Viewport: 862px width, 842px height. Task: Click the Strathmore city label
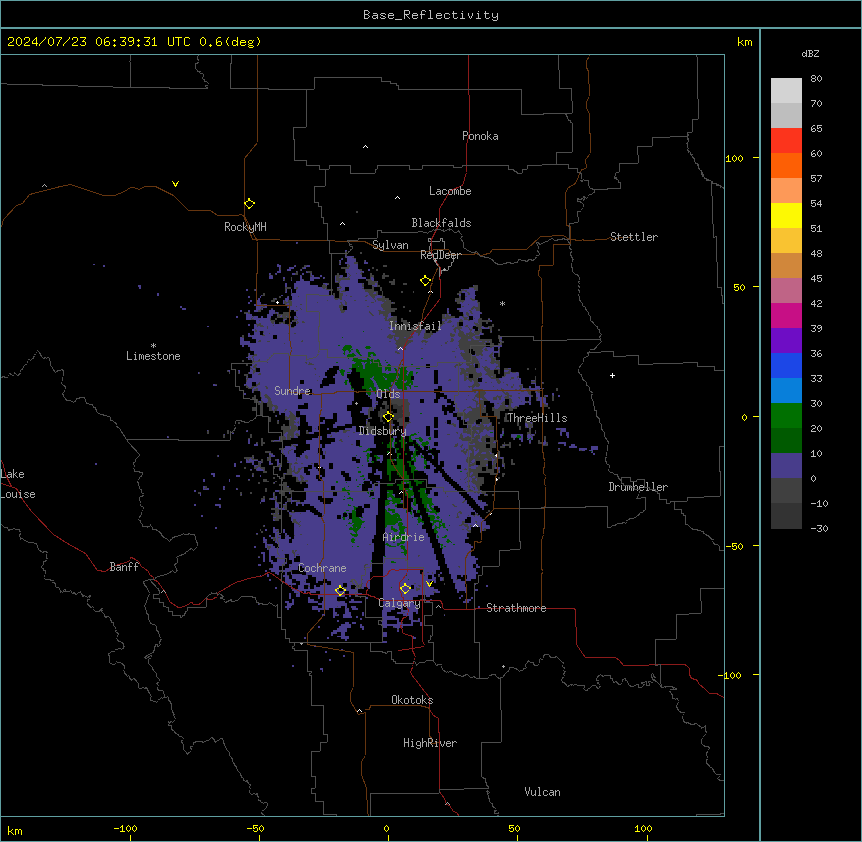tap(516, 608)
